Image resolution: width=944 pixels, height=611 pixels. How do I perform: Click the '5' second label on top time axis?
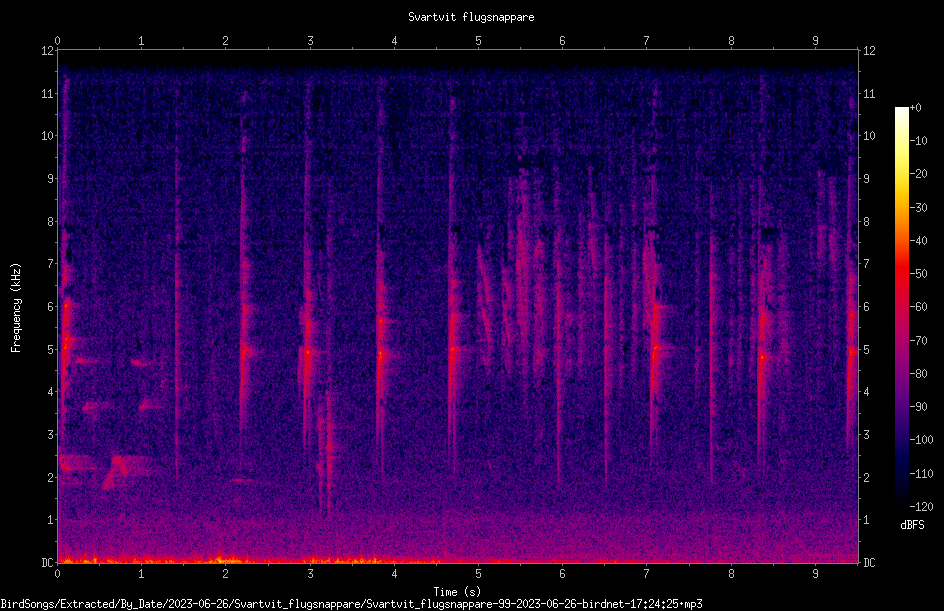478,41
